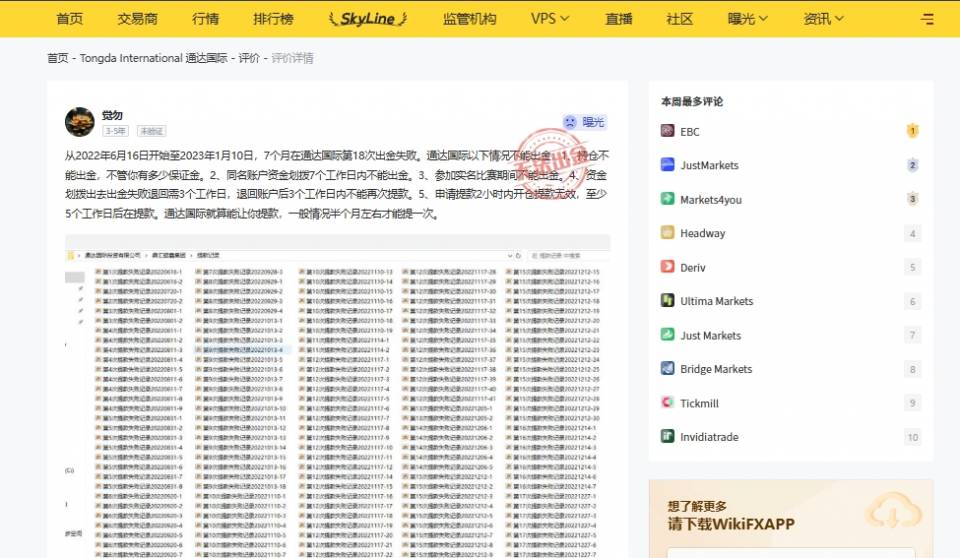Open Just Markets broker link
Viewport: 960px width, 558px height.
point(710,336)
